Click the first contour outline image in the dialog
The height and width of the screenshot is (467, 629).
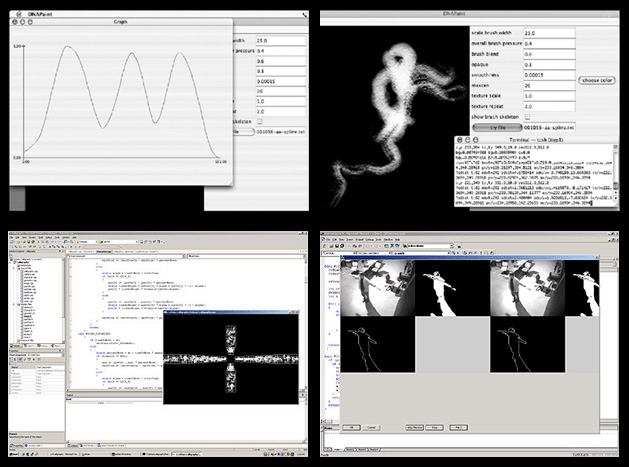[377, 344]
